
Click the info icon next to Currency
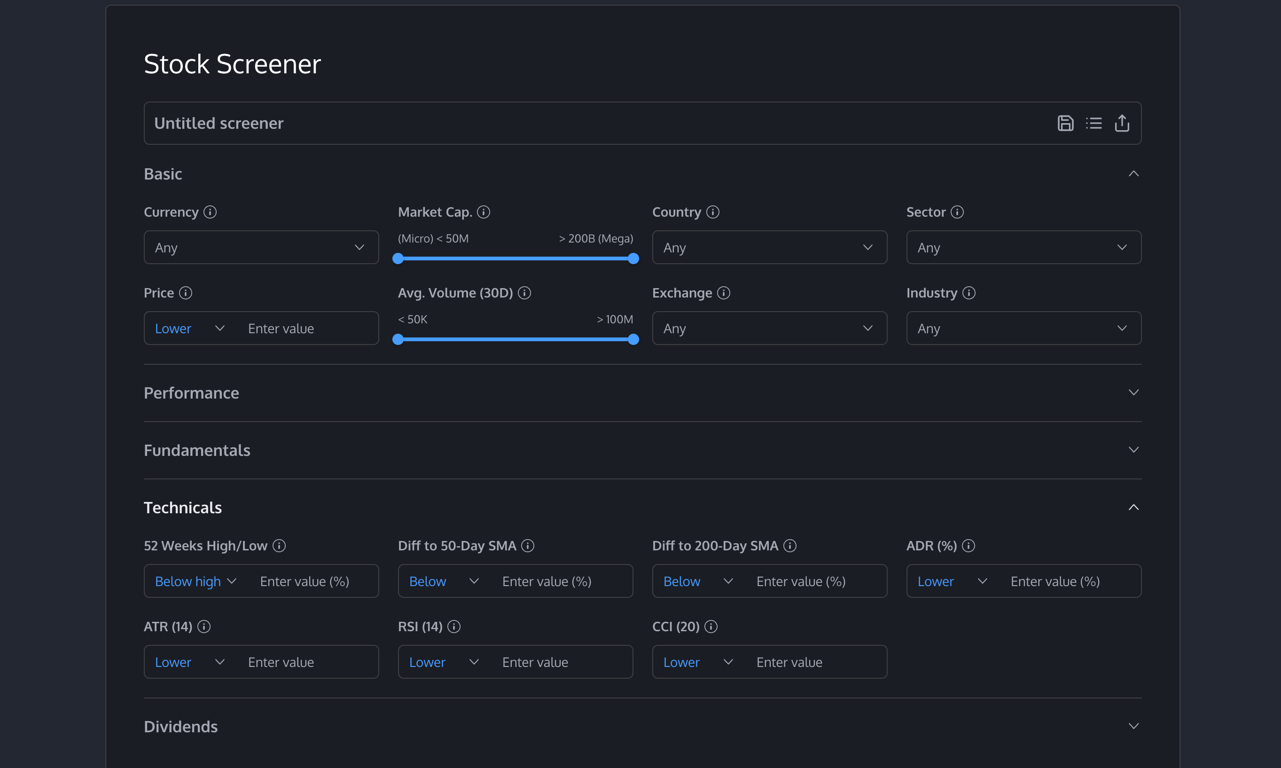click(210, 212)
